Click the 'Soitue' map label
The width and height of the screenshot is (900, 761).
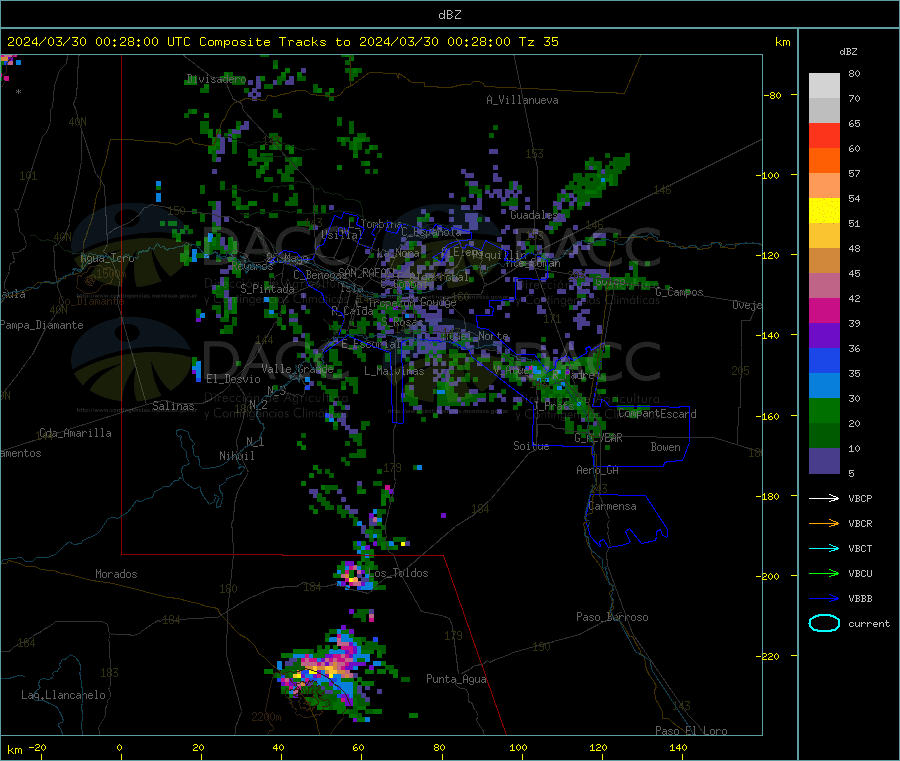tap(531, 446)
